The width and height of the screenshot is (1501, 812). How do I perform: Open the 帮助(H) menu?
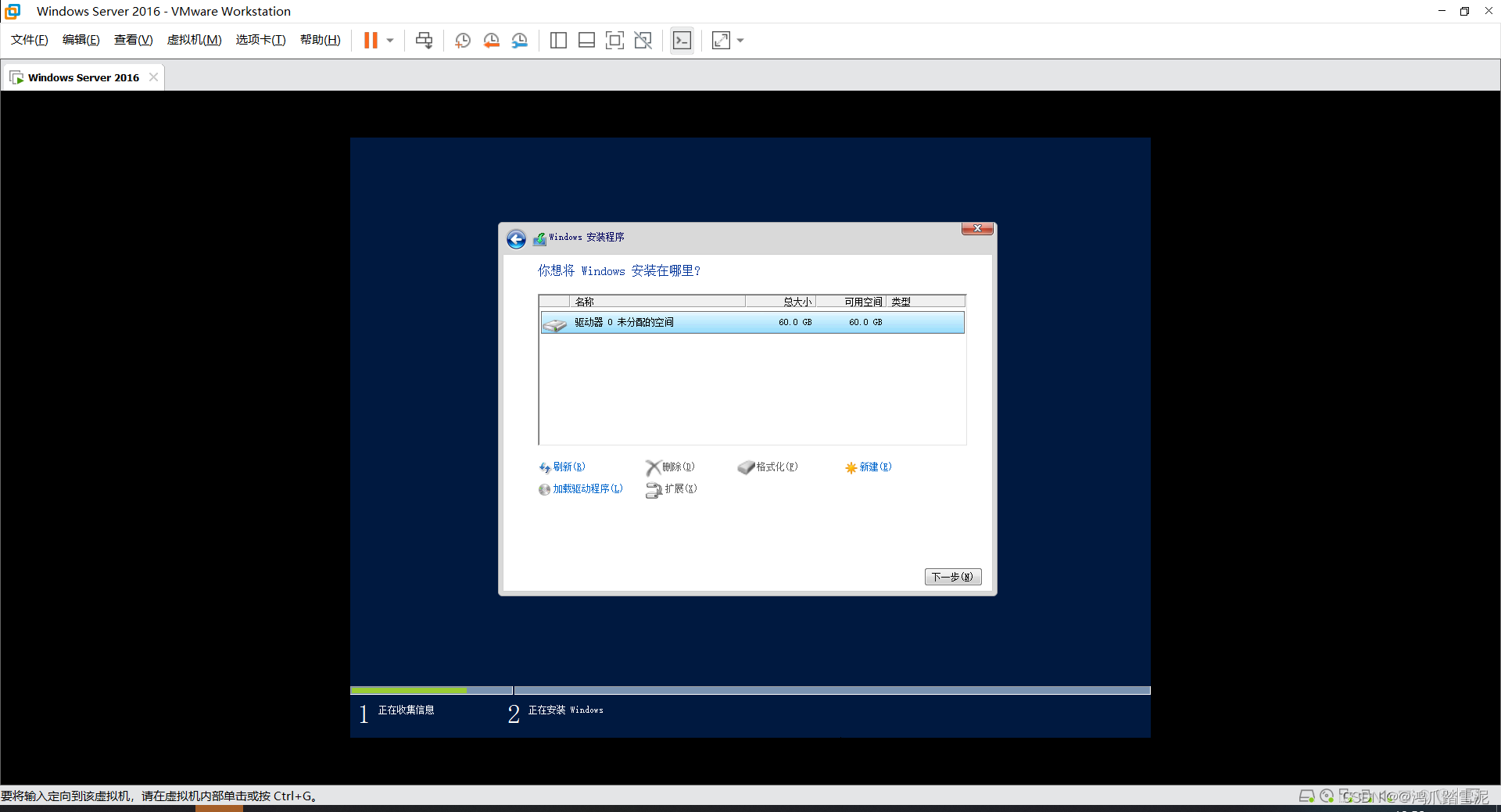321,40
